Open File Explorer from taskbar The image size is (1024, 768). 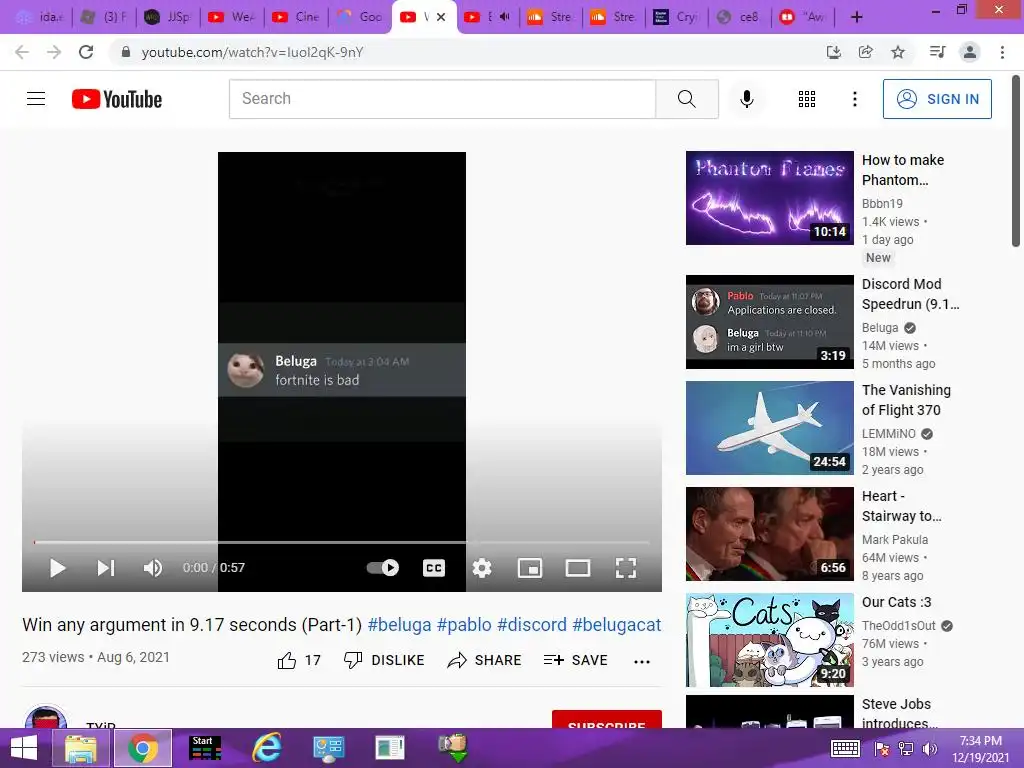[81, 748]
